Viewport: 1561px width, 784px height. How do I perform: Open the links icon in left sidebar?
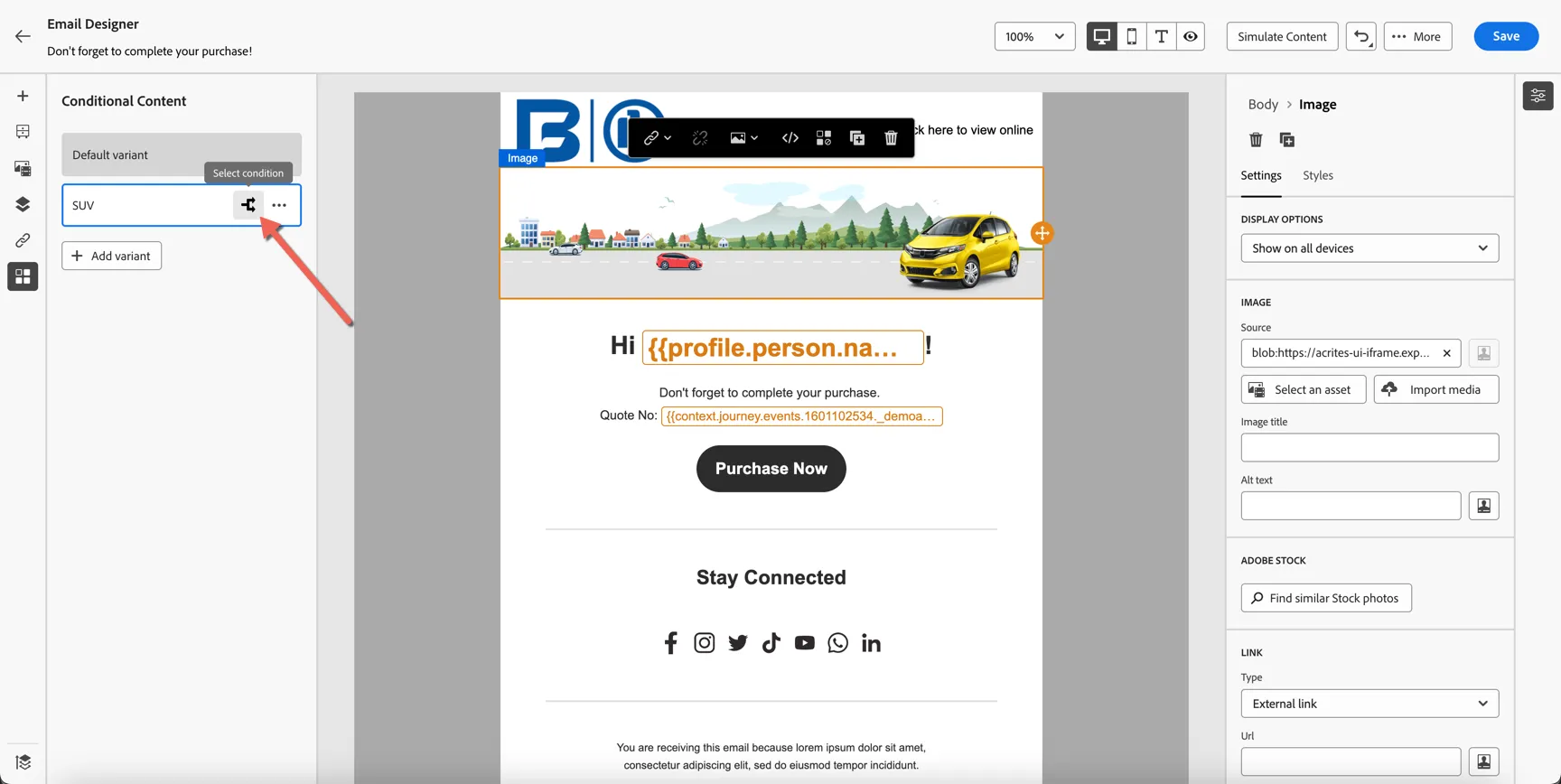click(x=23, y=240)
